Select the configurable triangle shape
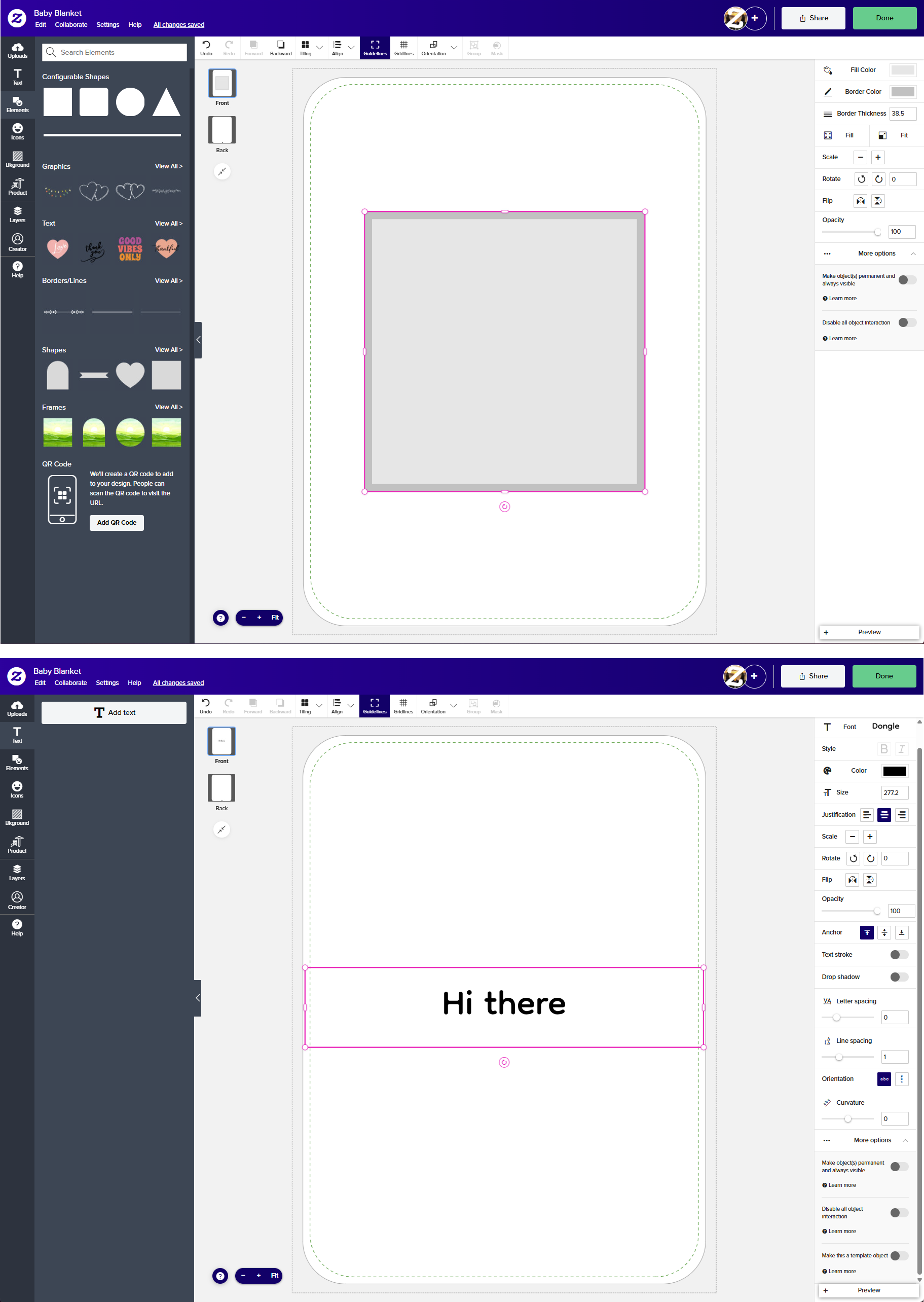924x1302 pixels. pos(166,102)
